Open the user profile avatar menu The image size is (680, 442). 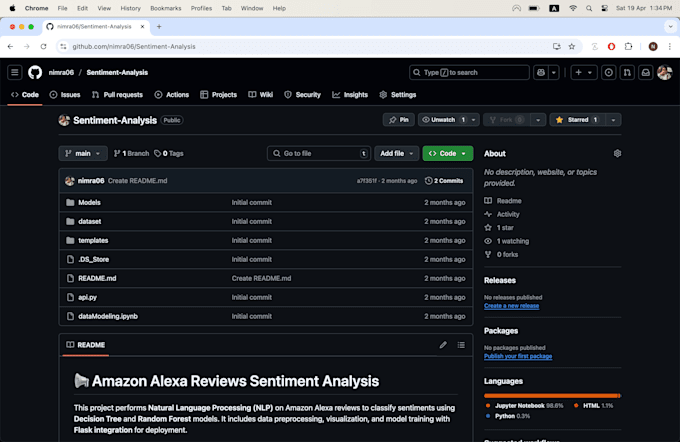pos(664,72)
